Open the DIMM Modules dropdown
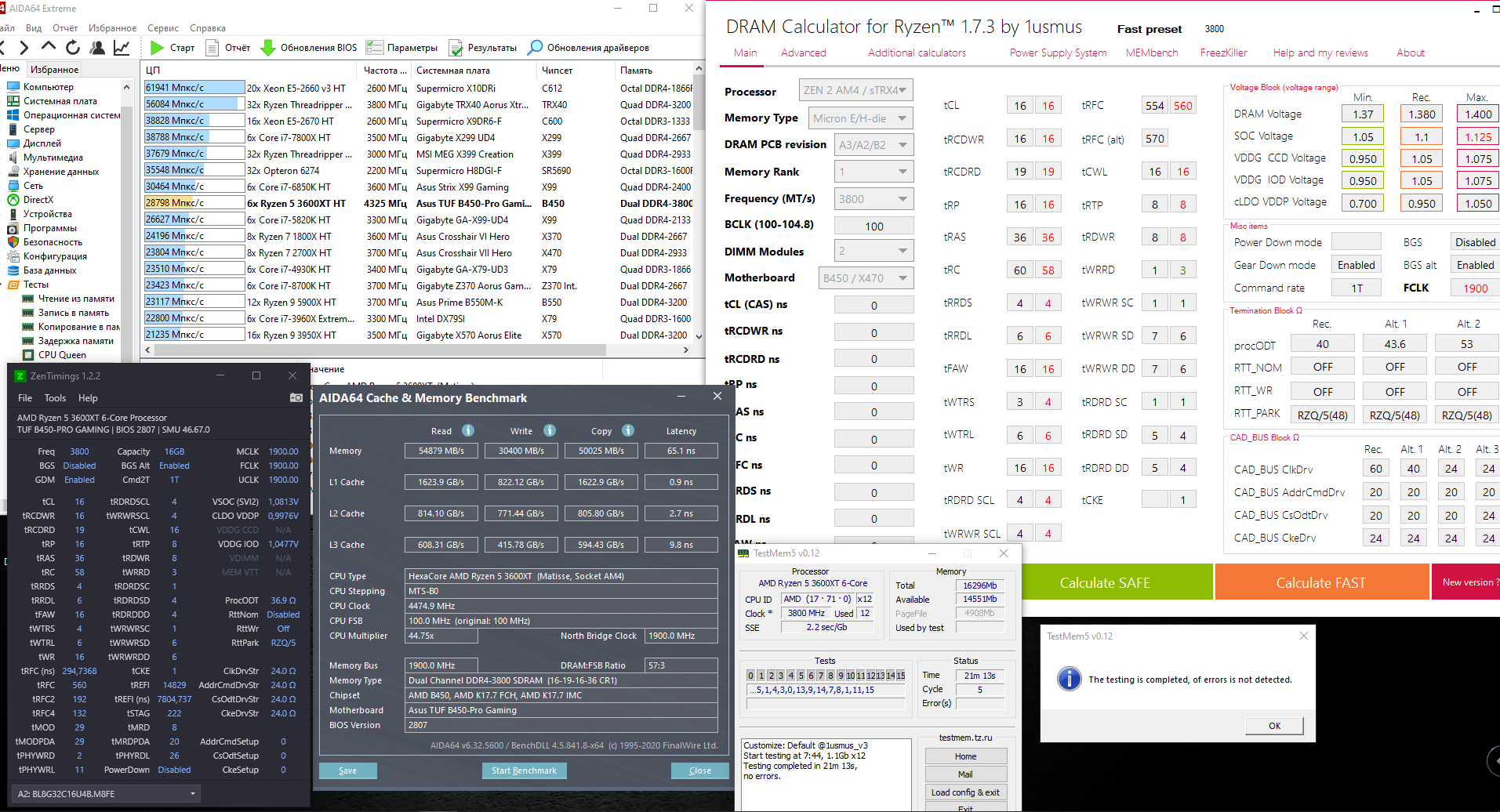This screenshot has width=1500, height=812. tap(873, 252)
